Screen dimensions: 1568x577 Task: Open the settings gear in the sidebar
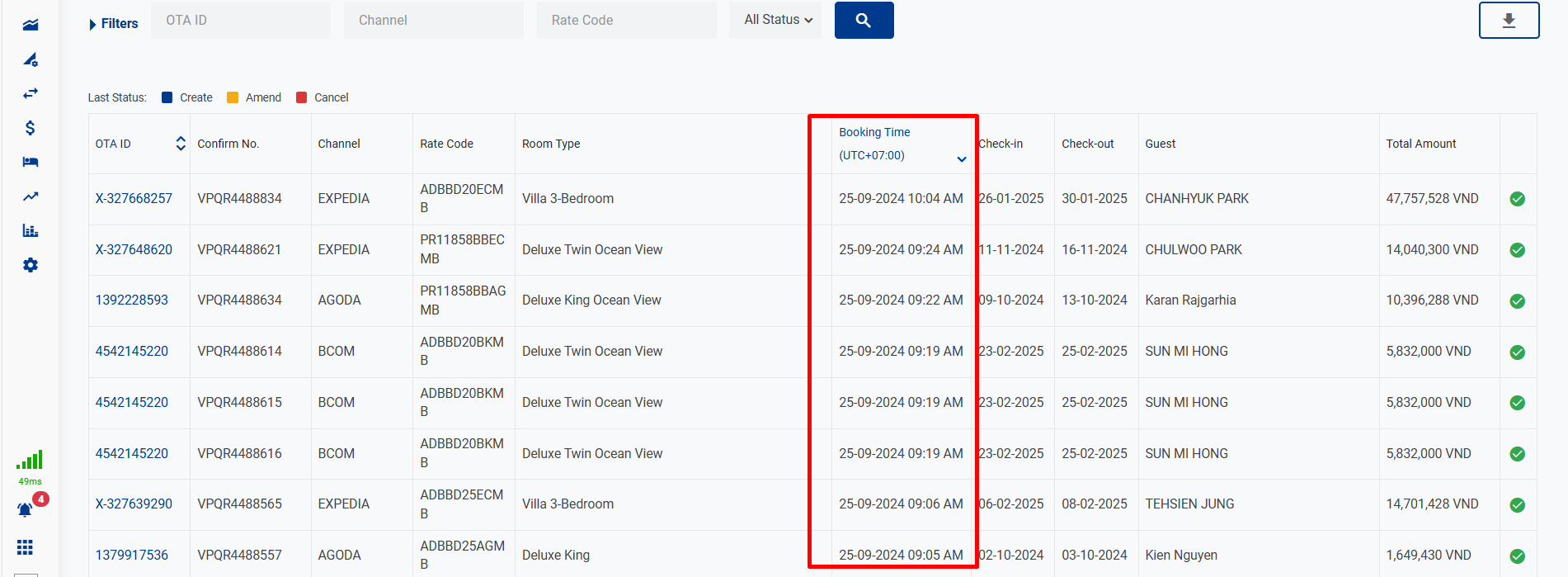pos(31,265)
